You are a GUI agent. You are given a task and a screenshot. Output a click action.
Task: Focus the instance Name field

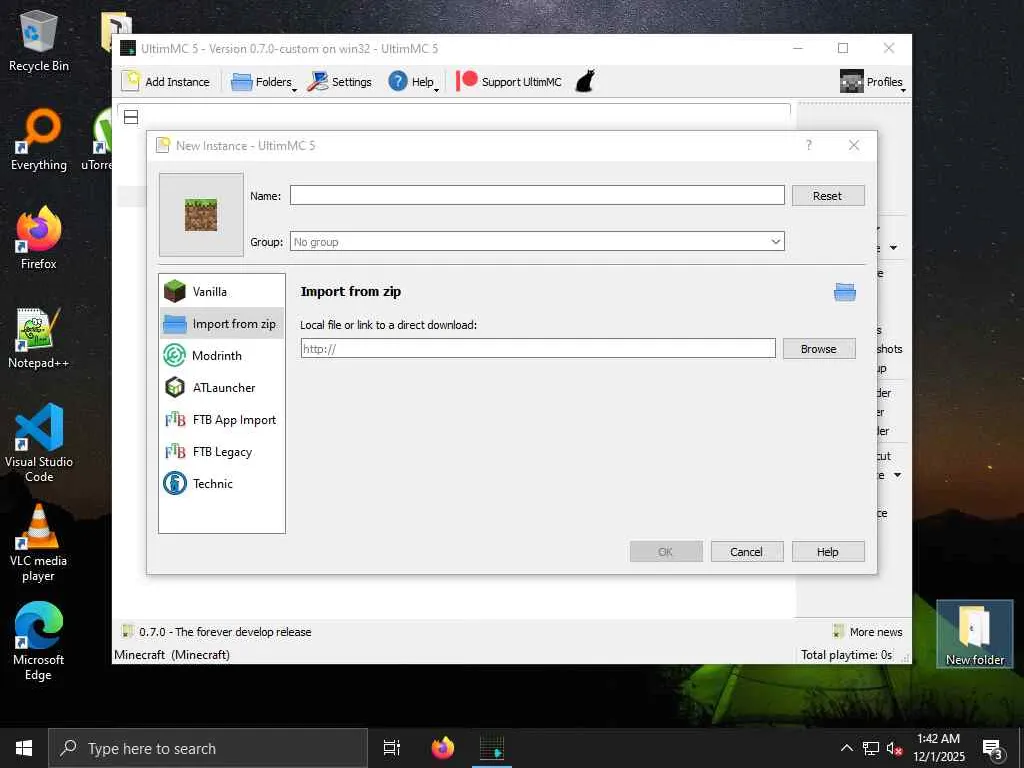point(537,195)
